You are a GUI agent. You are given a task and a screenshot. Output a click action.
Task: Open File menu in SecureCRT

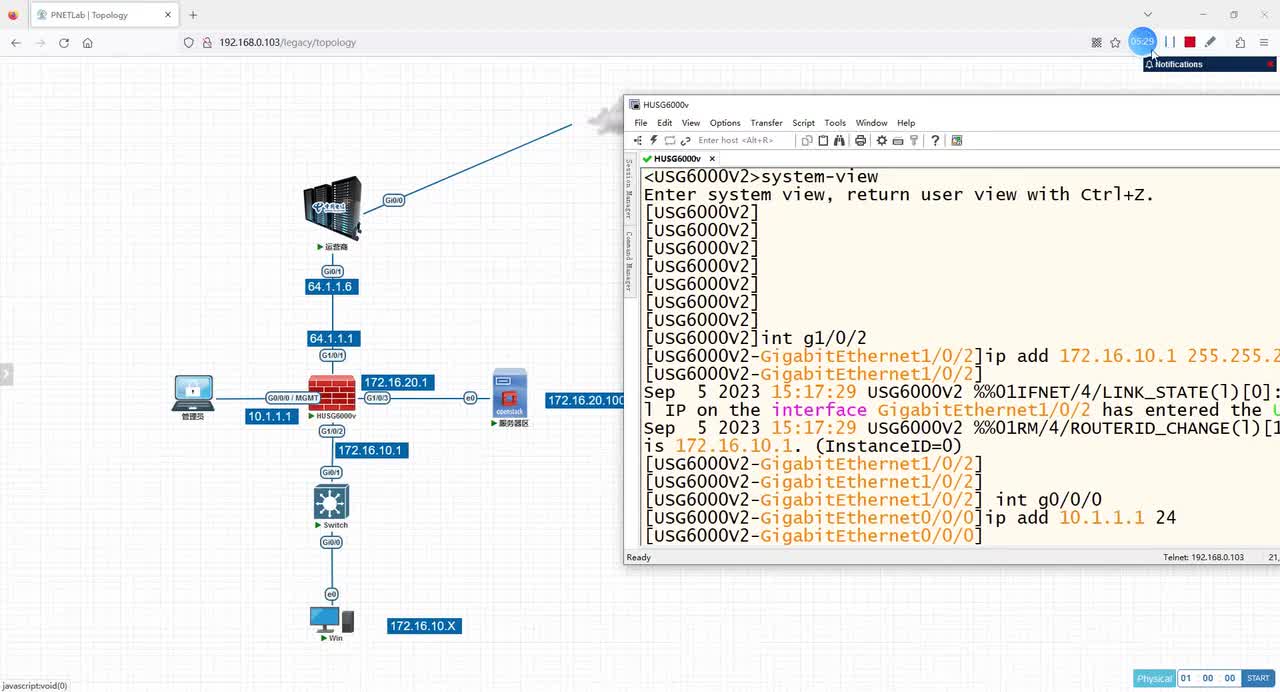point(641,123)
